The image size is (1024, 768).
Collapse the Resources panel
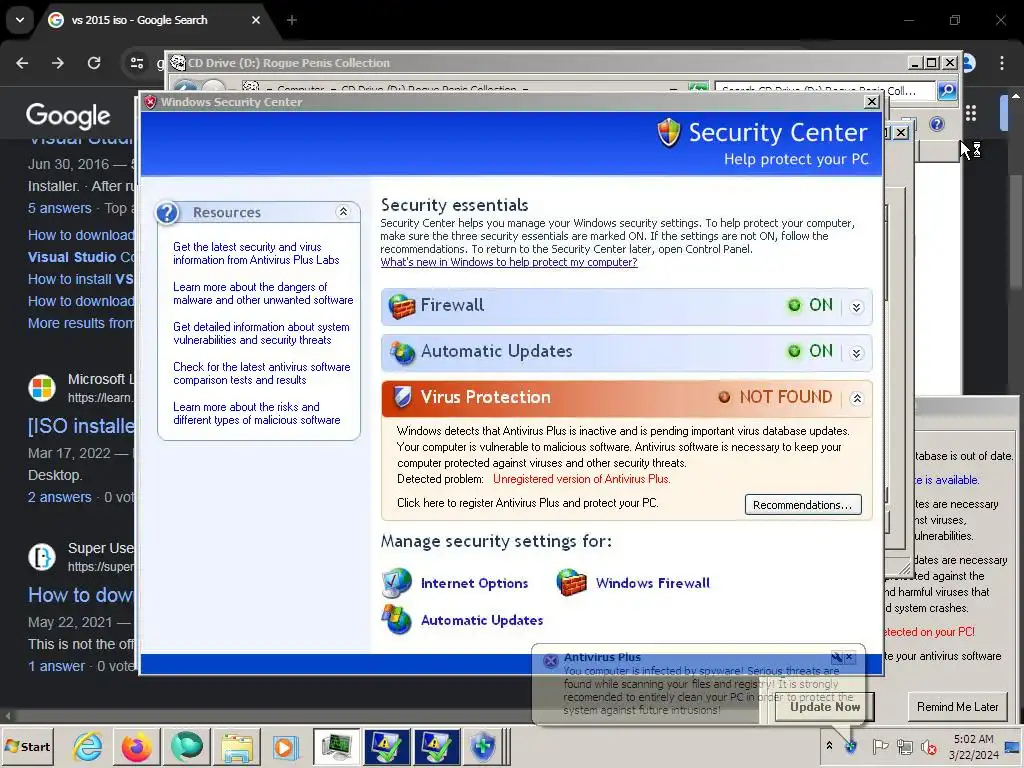(343, 212)
